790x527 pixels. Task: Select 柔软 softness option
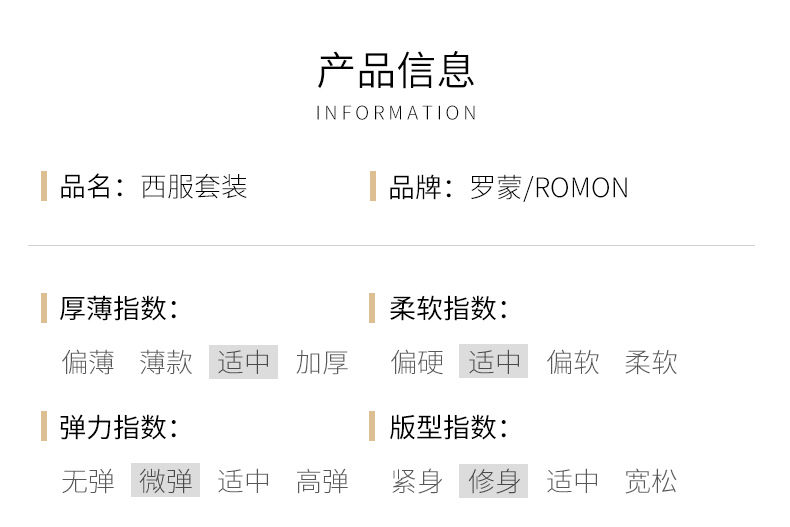click(651, 362)
